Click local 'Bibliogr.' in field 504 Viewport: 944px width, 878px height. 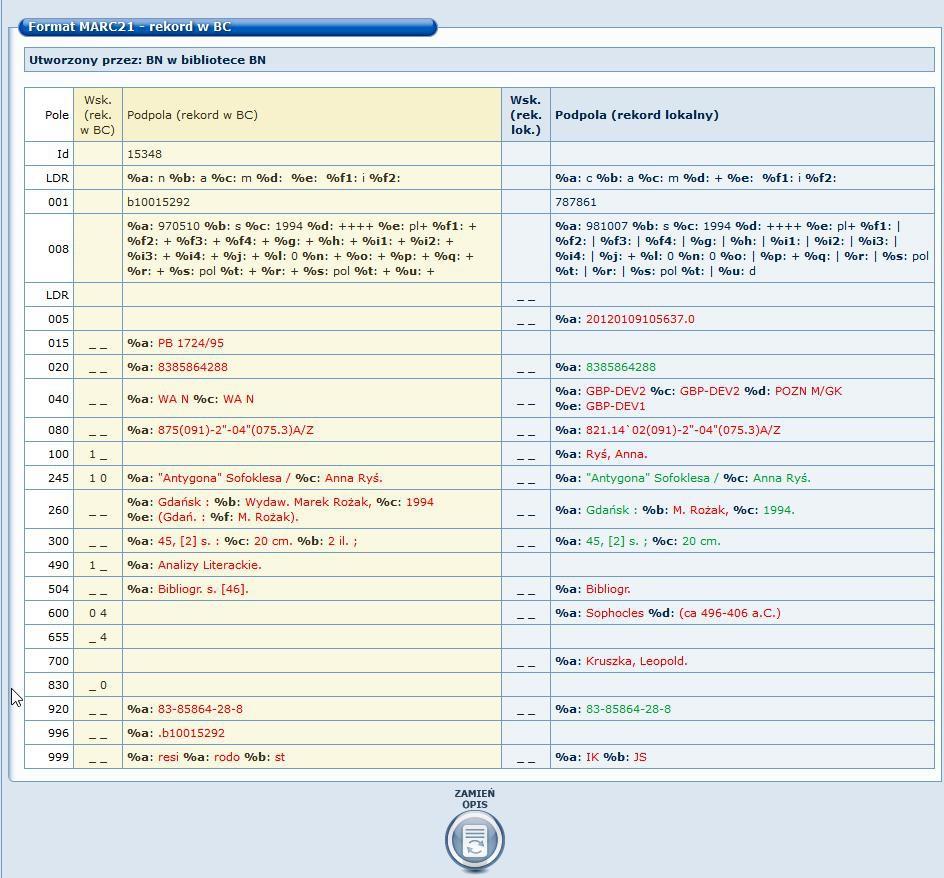(x=608, y=590)
